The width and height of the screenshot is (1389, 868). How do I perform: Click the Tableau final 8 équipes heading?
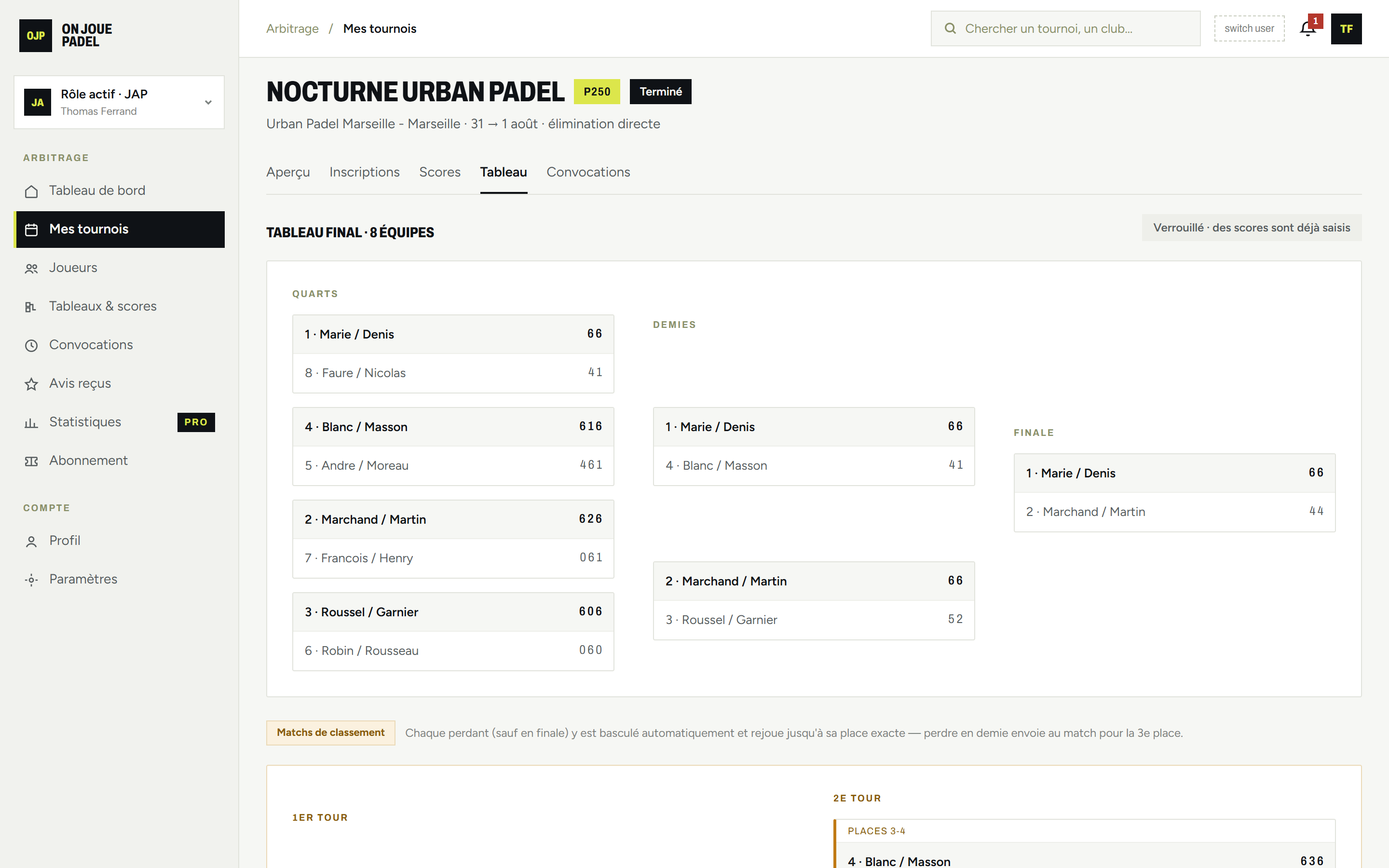pos(350,232)
